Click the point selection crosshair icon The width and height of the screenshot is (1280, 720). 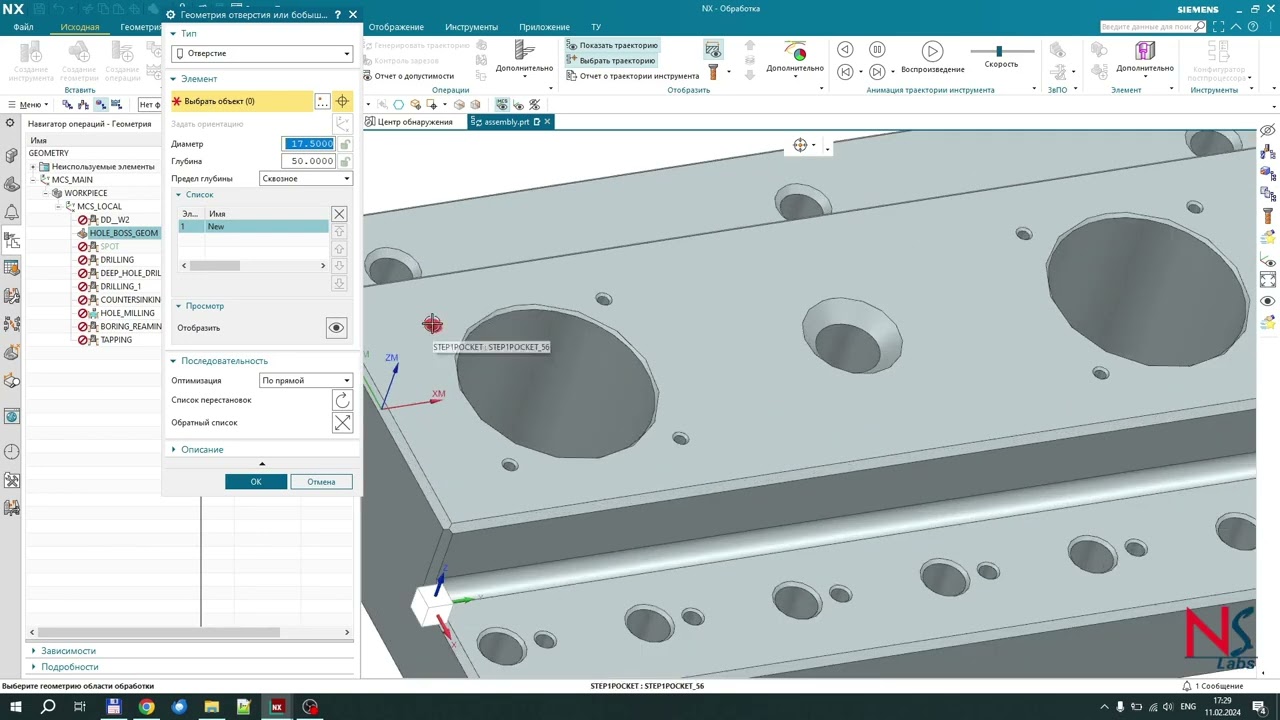(342, 101)
